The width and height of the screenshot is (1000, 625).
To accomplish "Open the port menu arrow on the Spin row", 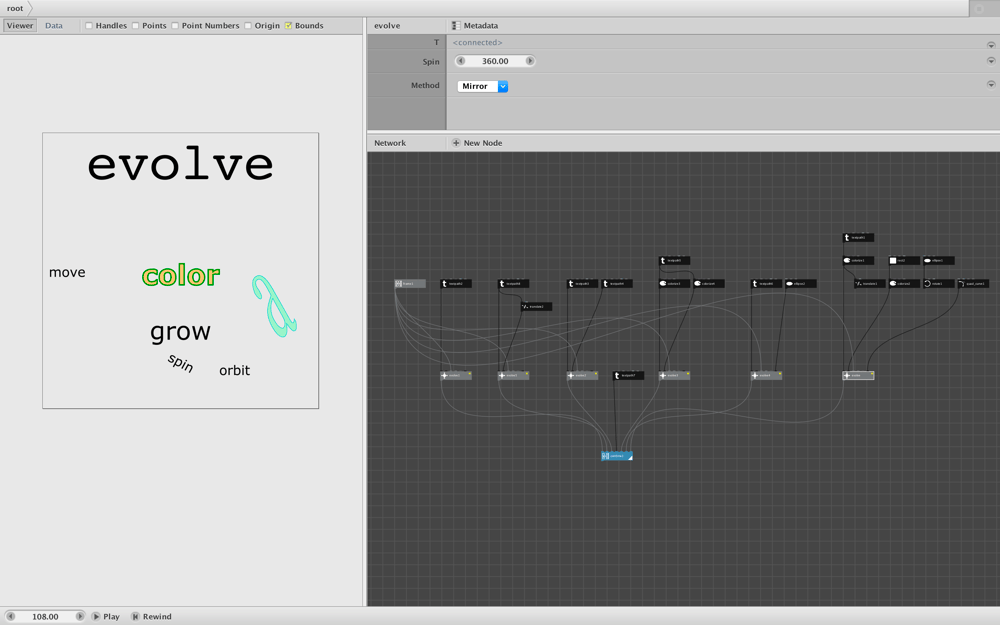I will click(991, 61).
